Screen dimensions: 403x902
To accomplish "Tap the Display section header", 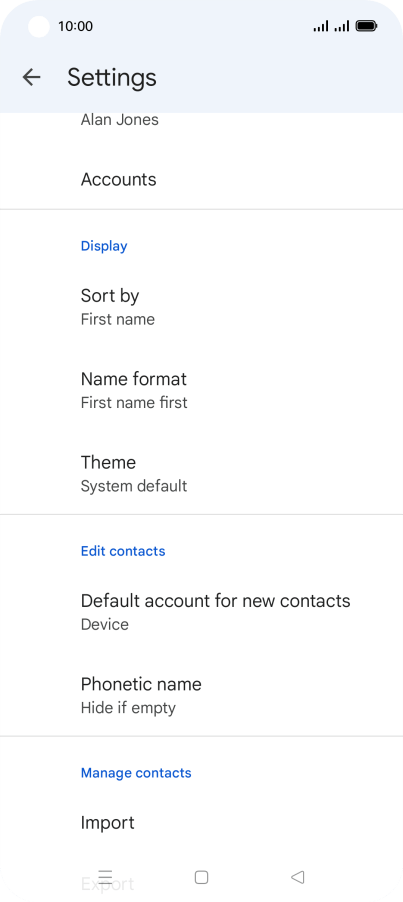I will pyautogui.click(x=104, y=246).
